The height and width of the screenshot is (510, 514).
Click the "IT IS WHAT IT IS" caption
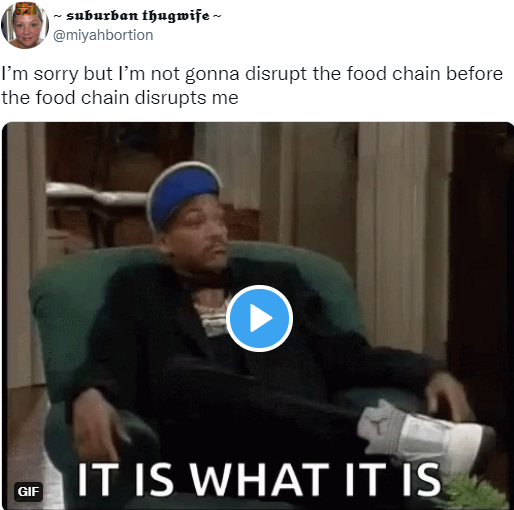click(259, 479)
